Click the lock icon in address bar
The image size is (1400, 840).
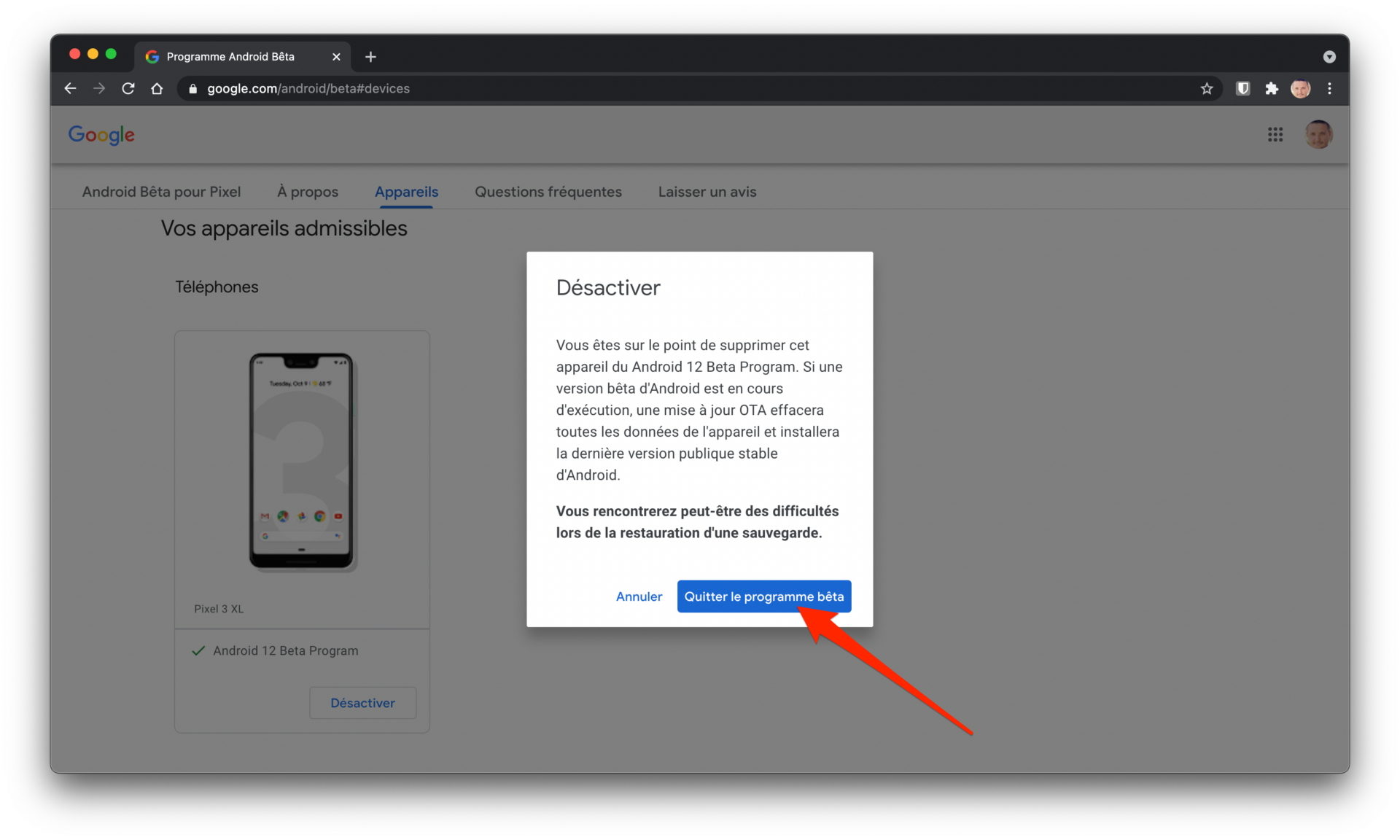(192, 89)
